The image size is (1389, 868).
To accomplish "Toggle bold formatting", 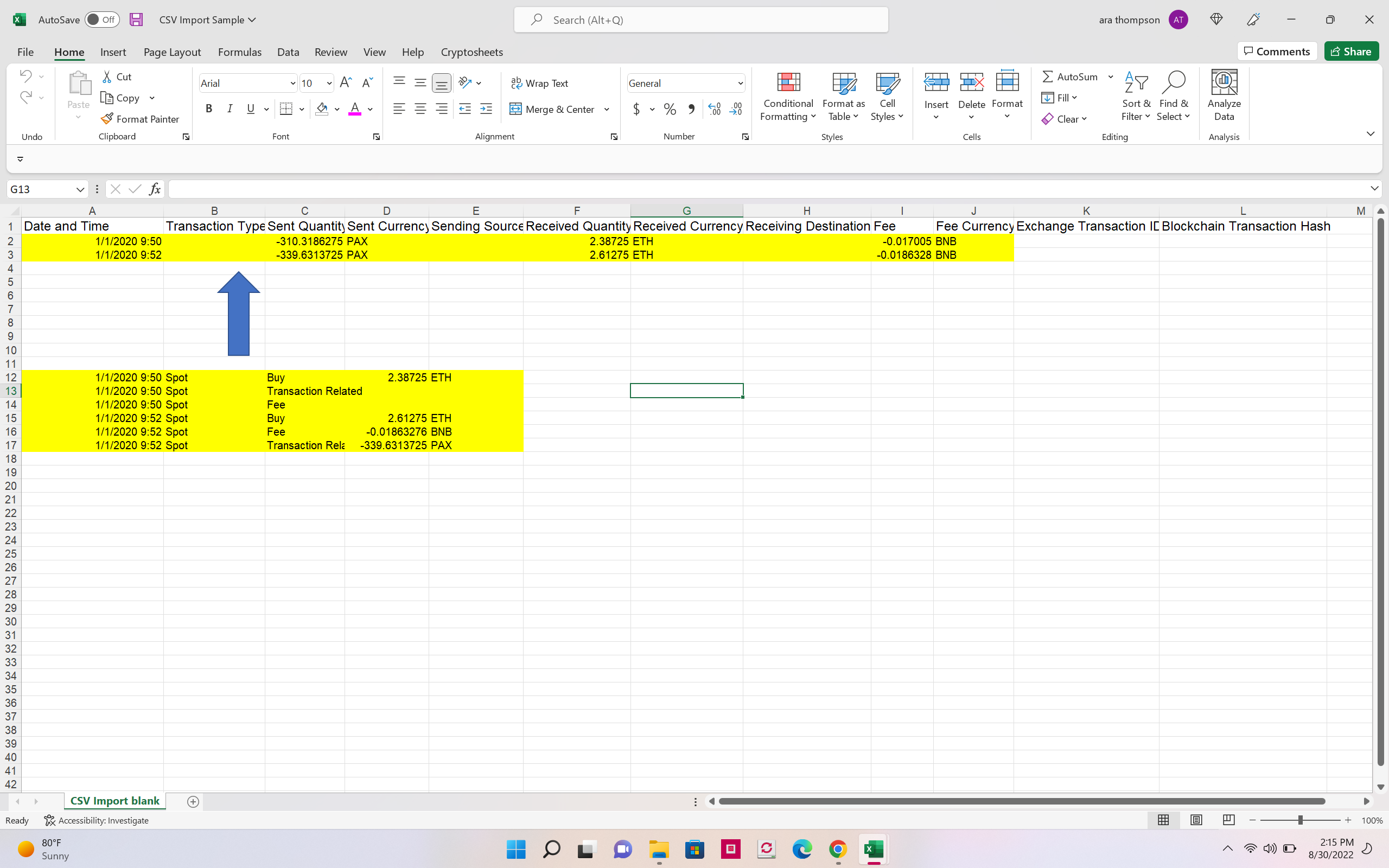I will pos(208,108).
